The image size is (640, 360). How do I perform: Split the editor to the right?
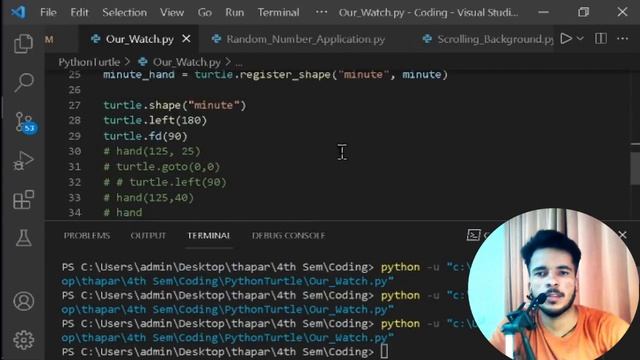[x=601, y=39]
